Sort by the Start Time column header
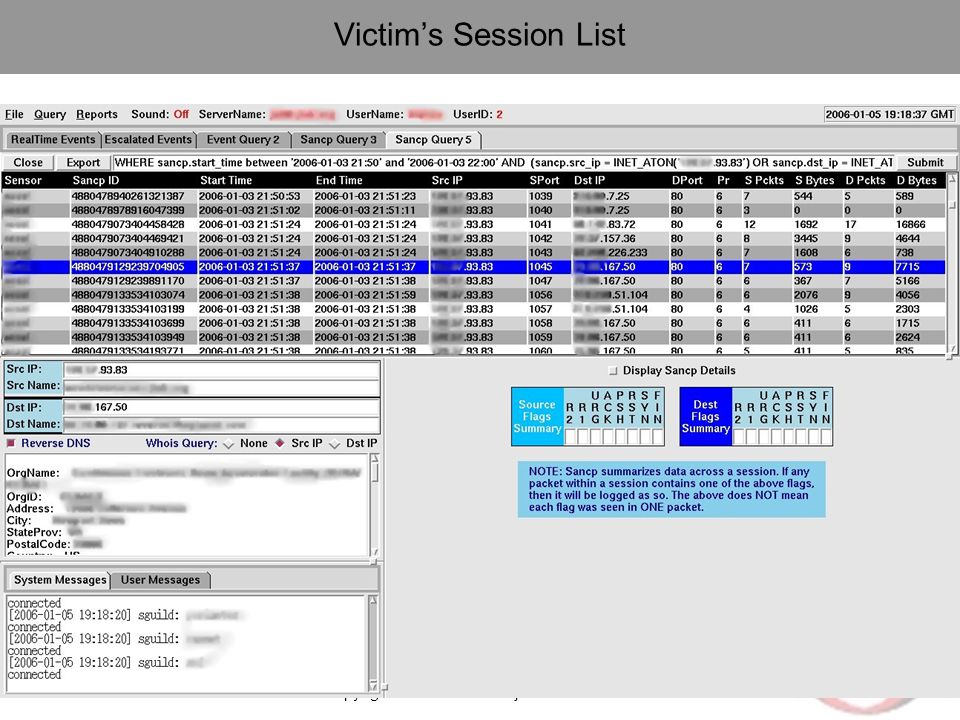This screenshot has width=960, height=720. 226,181
